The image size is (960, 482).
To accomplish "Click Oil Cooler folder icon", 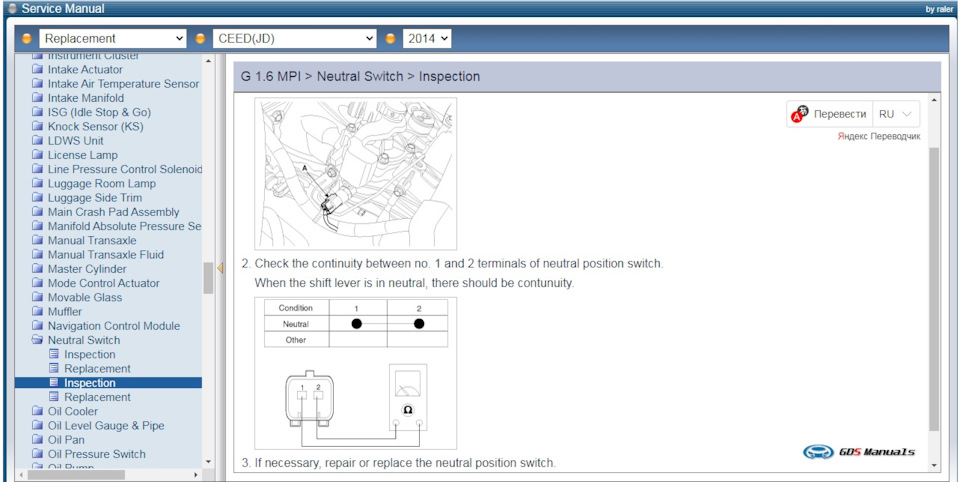I will click(x=38, y=412).
